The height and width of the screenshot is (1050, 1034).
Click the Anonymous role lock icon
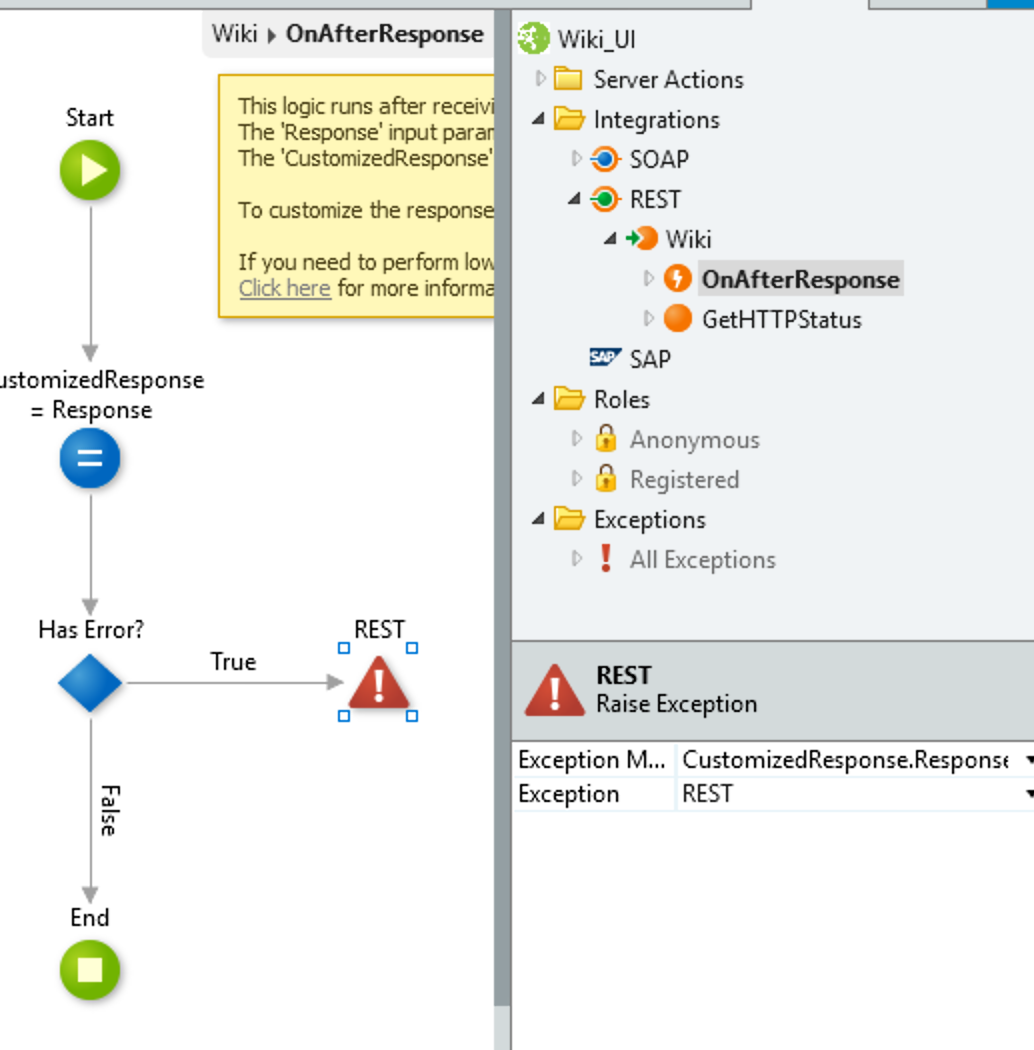605,438
